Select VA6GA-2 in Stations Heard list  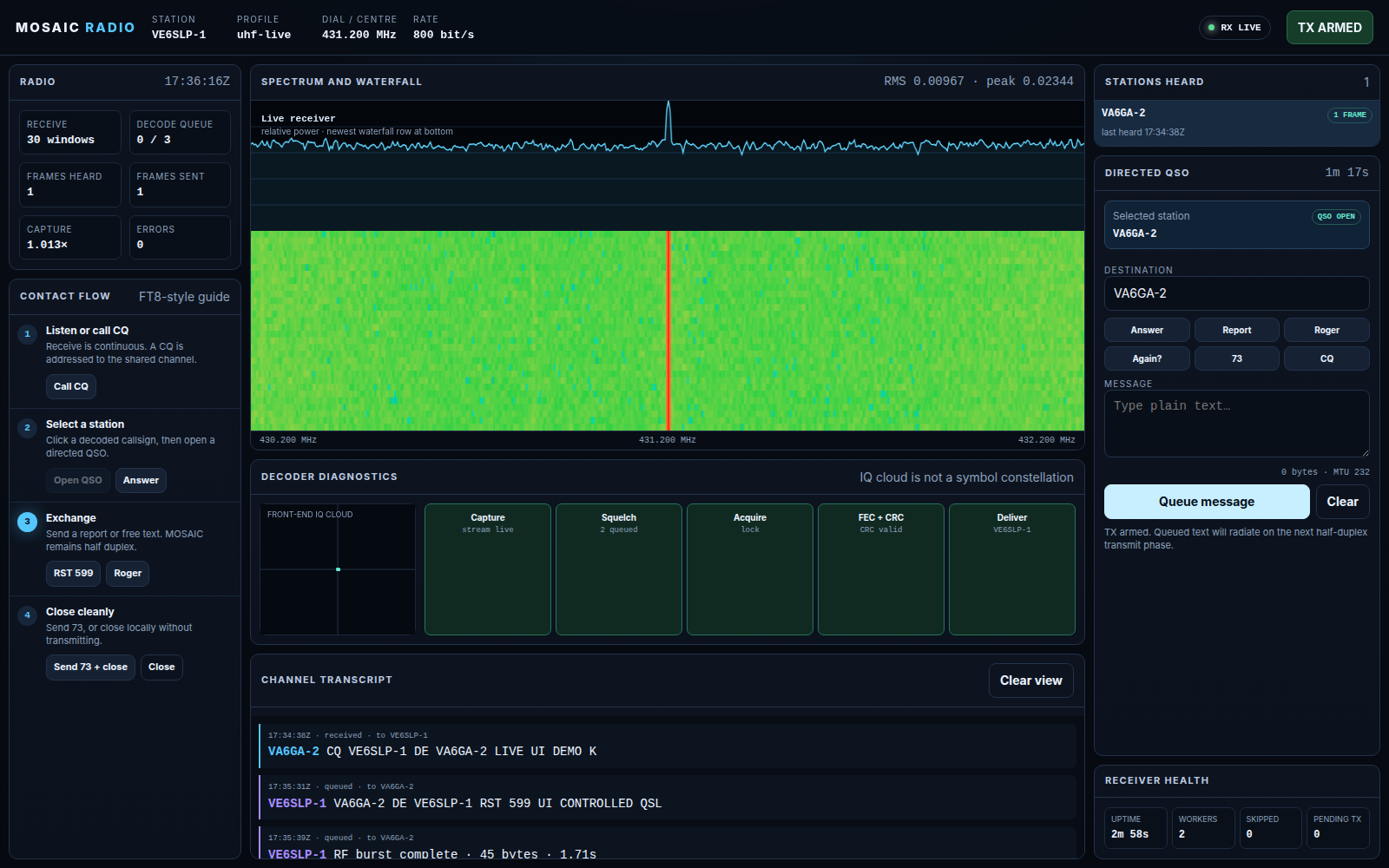click(1237, 122)
